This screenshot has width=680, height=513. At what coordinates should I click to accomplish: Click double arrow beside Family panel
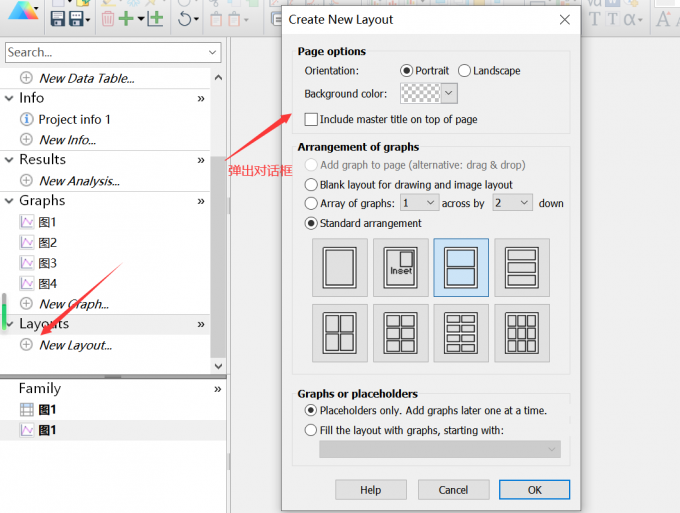[x=218, y=389]
